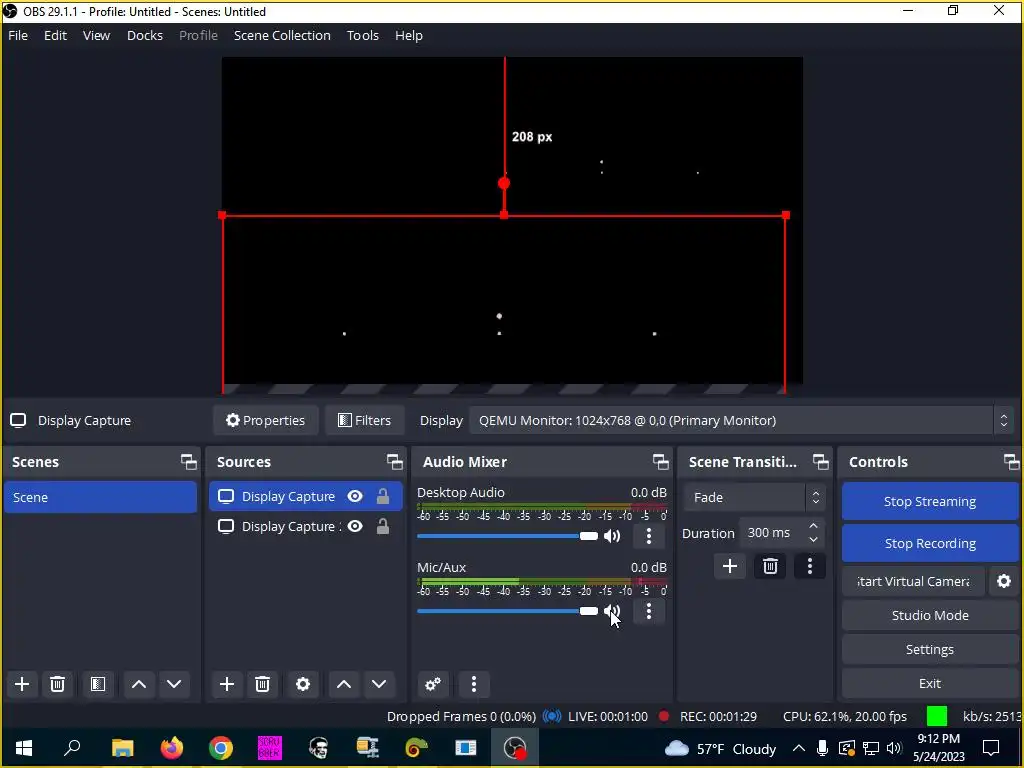Viewport: 1024px width, 768px height.
Task: Open the View menu
Action: click(96, 35)
